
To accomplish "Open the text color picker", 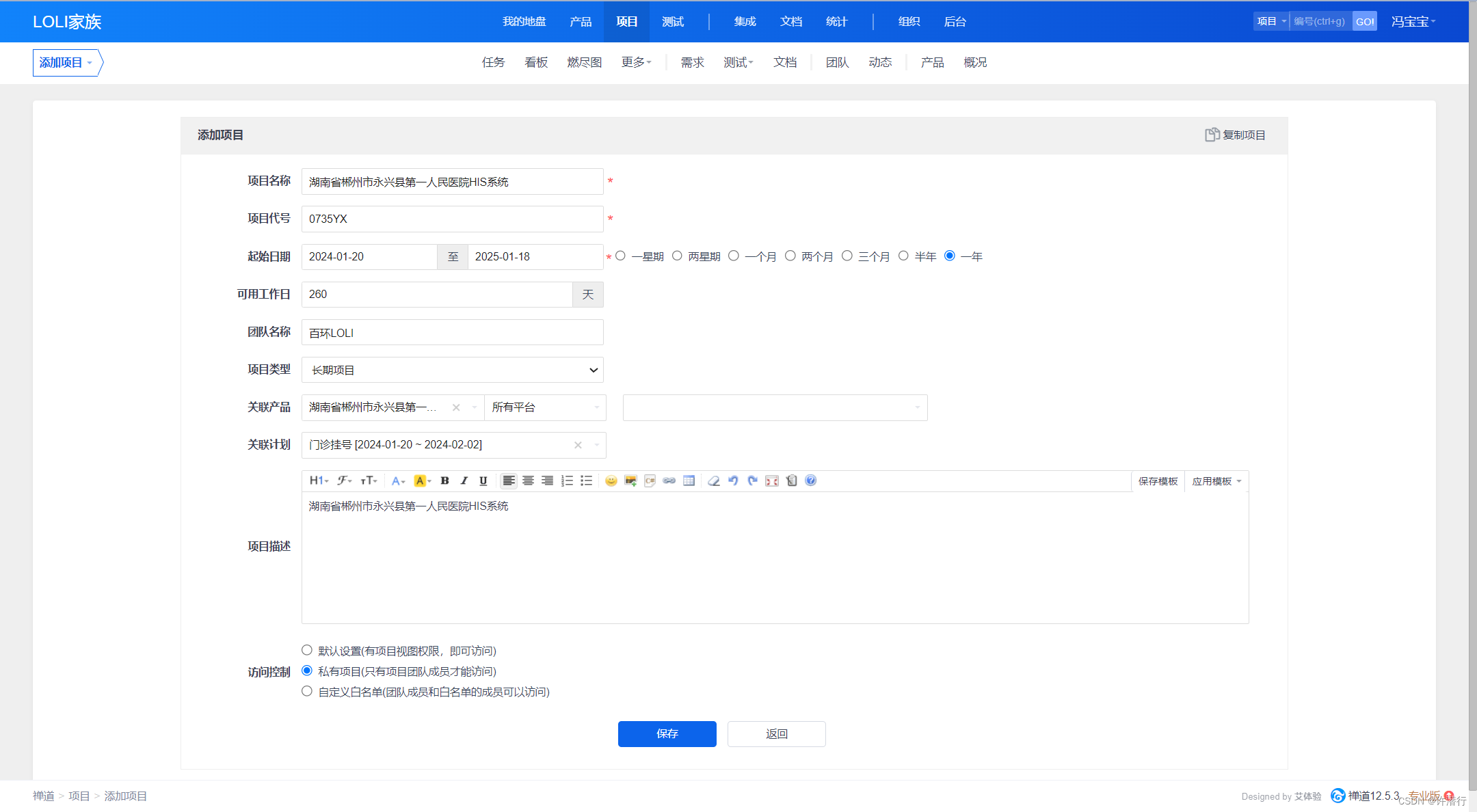I will click(398, 481).
